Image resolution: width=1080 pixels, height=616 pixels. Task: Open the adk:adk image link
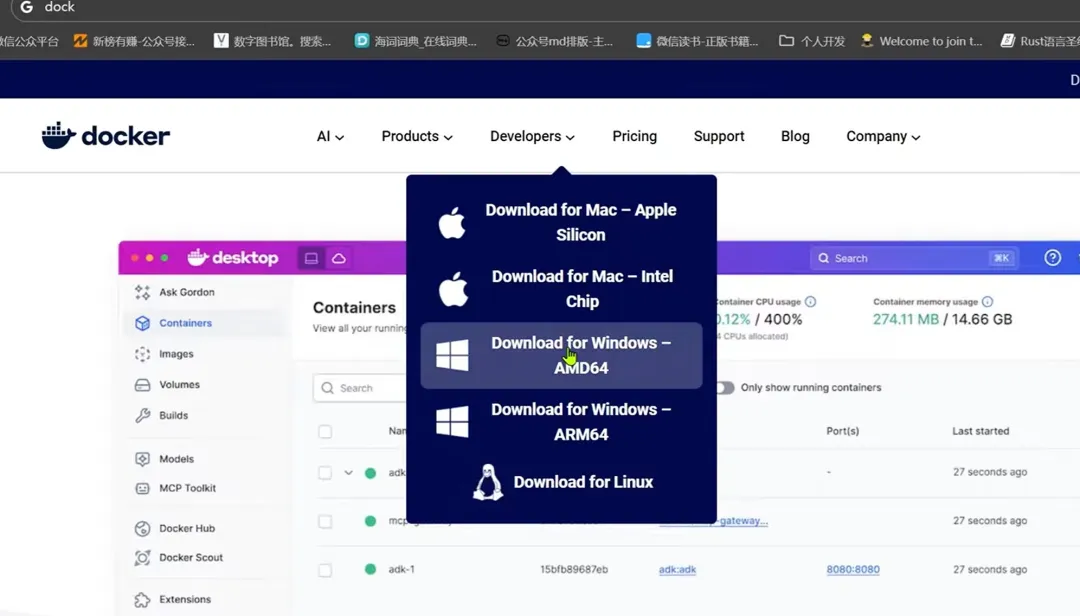coord(677,569)
